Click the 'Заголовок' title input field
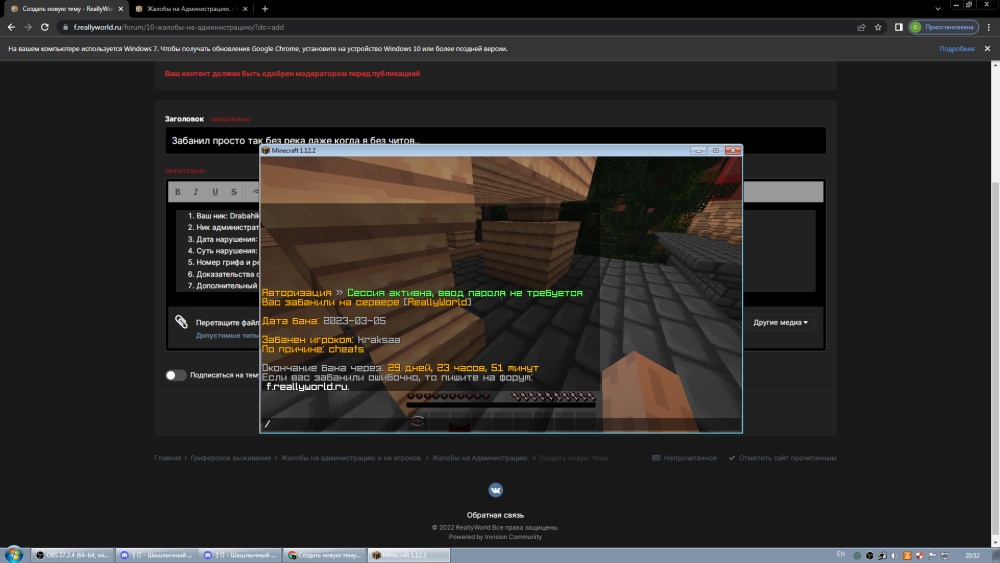1000x563 pixels. (496, 140)
